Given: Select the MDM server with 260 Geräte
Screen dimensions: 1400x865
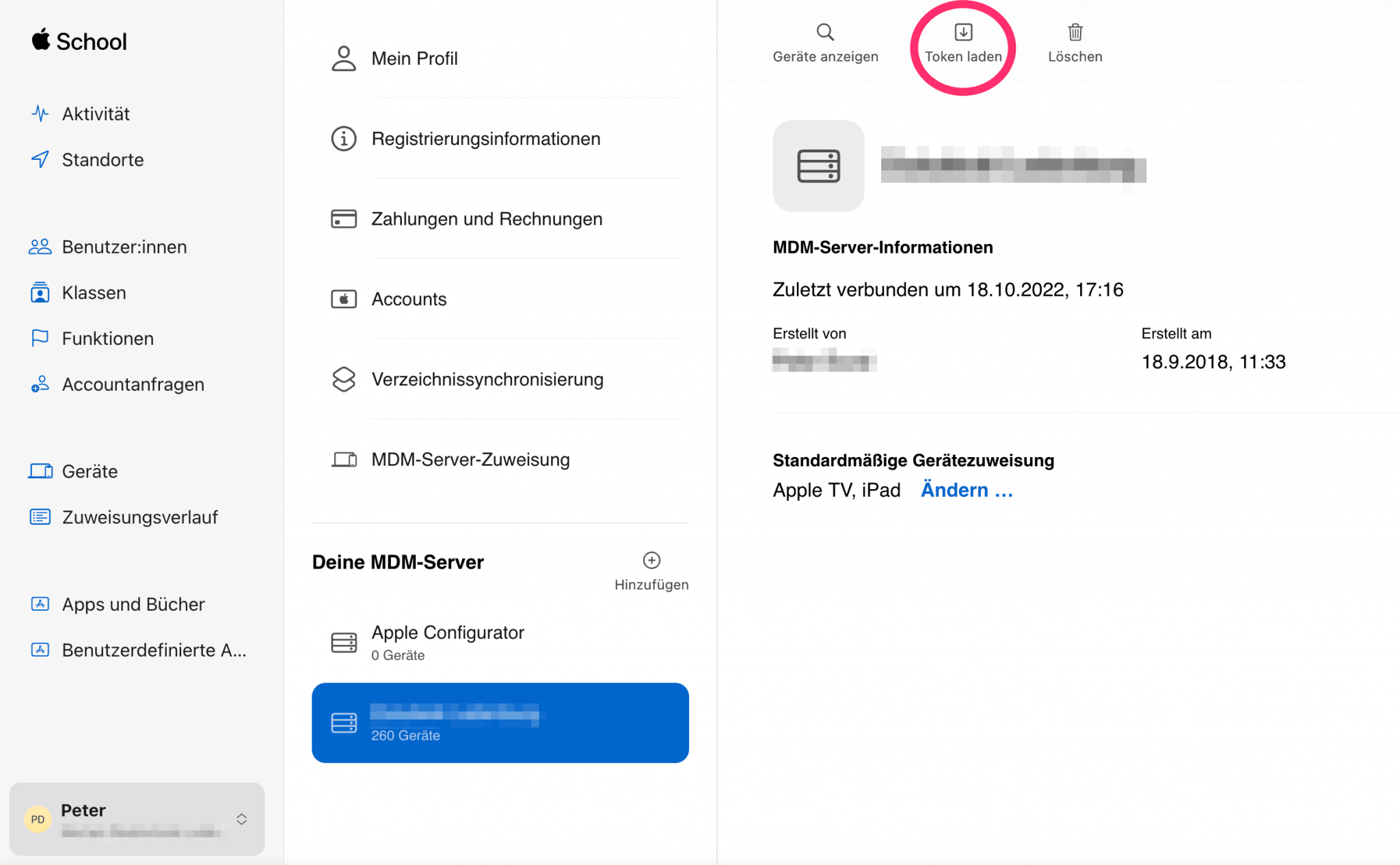Looking at the screenshot, I should point(499,723).
